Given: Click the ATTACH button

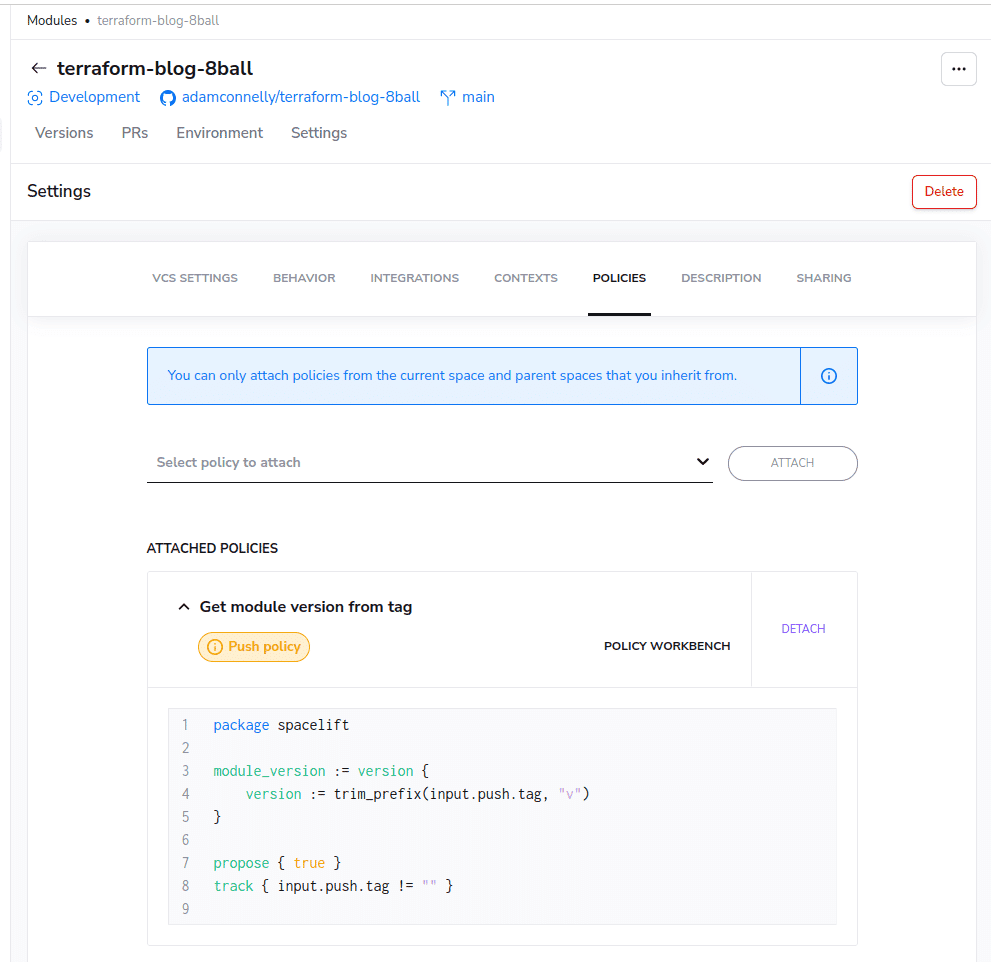Looking at the screenshot, I should (x=793, y=463).
